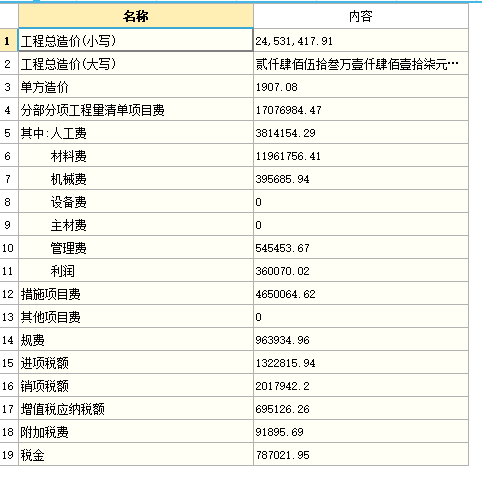Select the 规费 name cell

point(136,339)
